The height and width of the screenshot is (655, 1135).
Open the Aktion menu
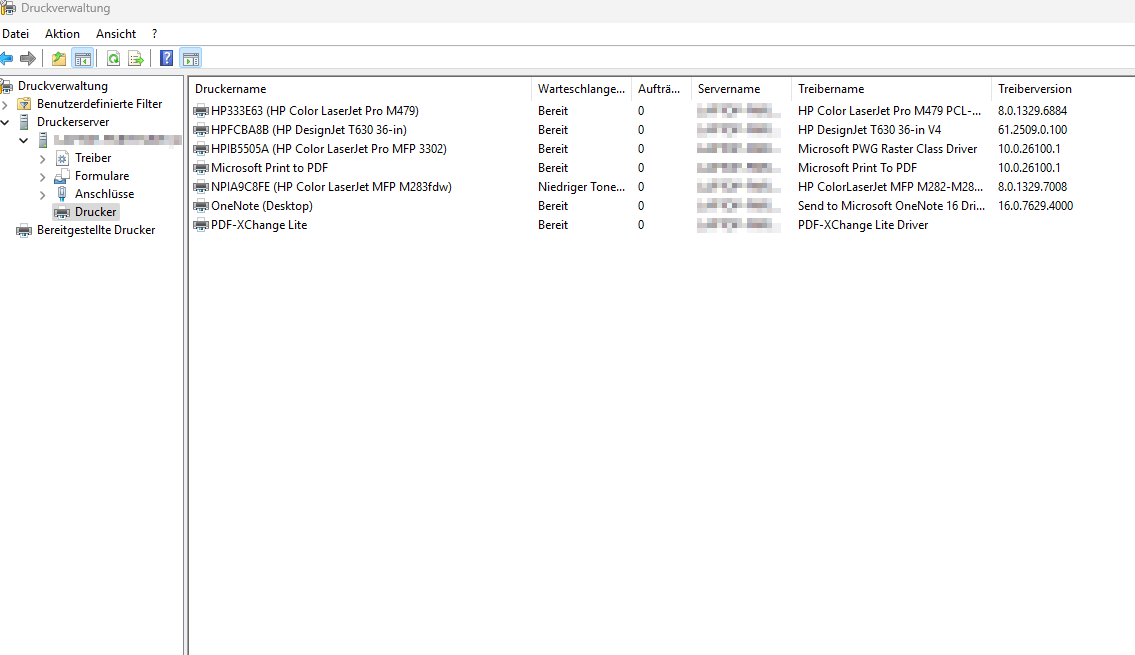coord(62,34)
